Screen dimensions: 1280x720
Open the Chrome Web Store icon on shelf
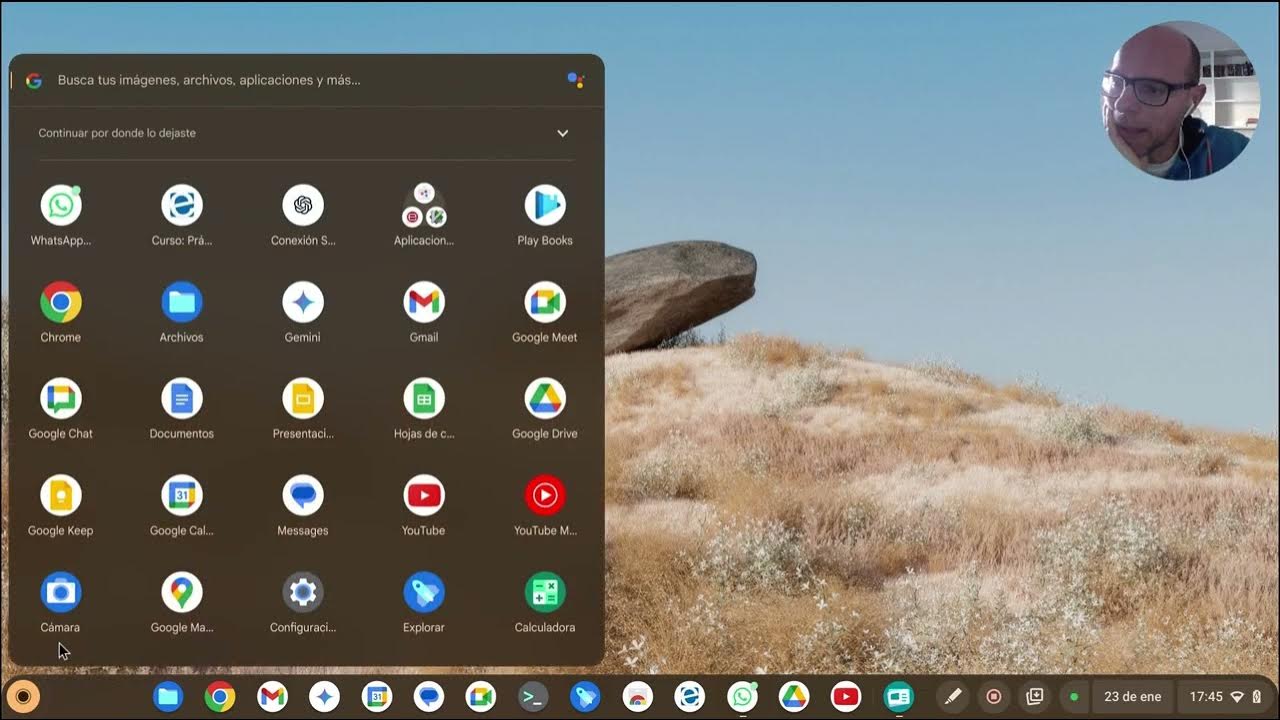(637, 696)
